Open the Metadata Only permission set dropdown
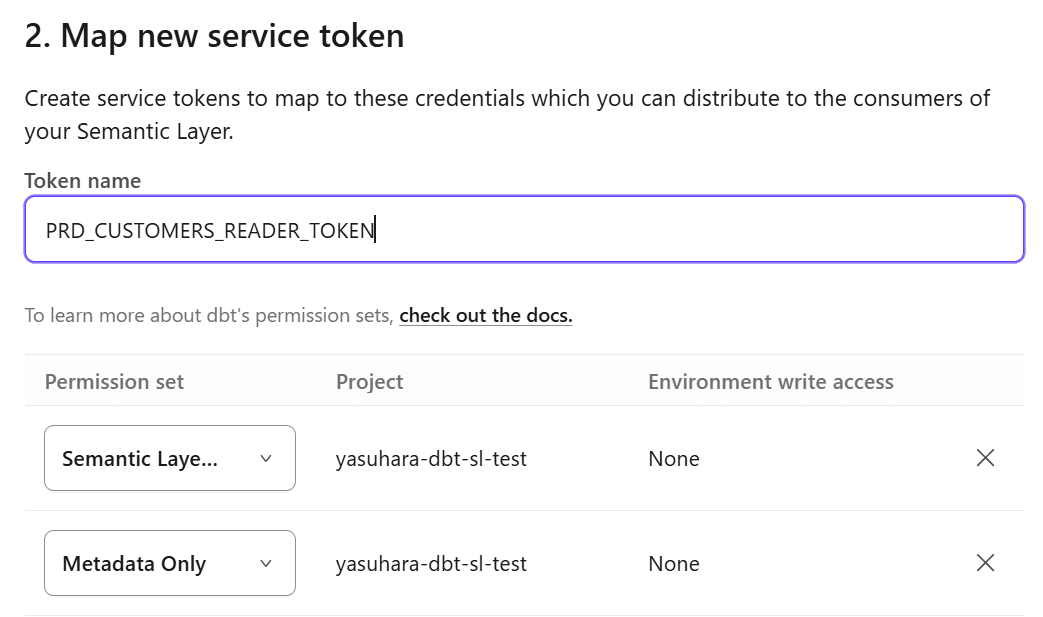This screenshot has width=1043, height=617. pos(170,563)
